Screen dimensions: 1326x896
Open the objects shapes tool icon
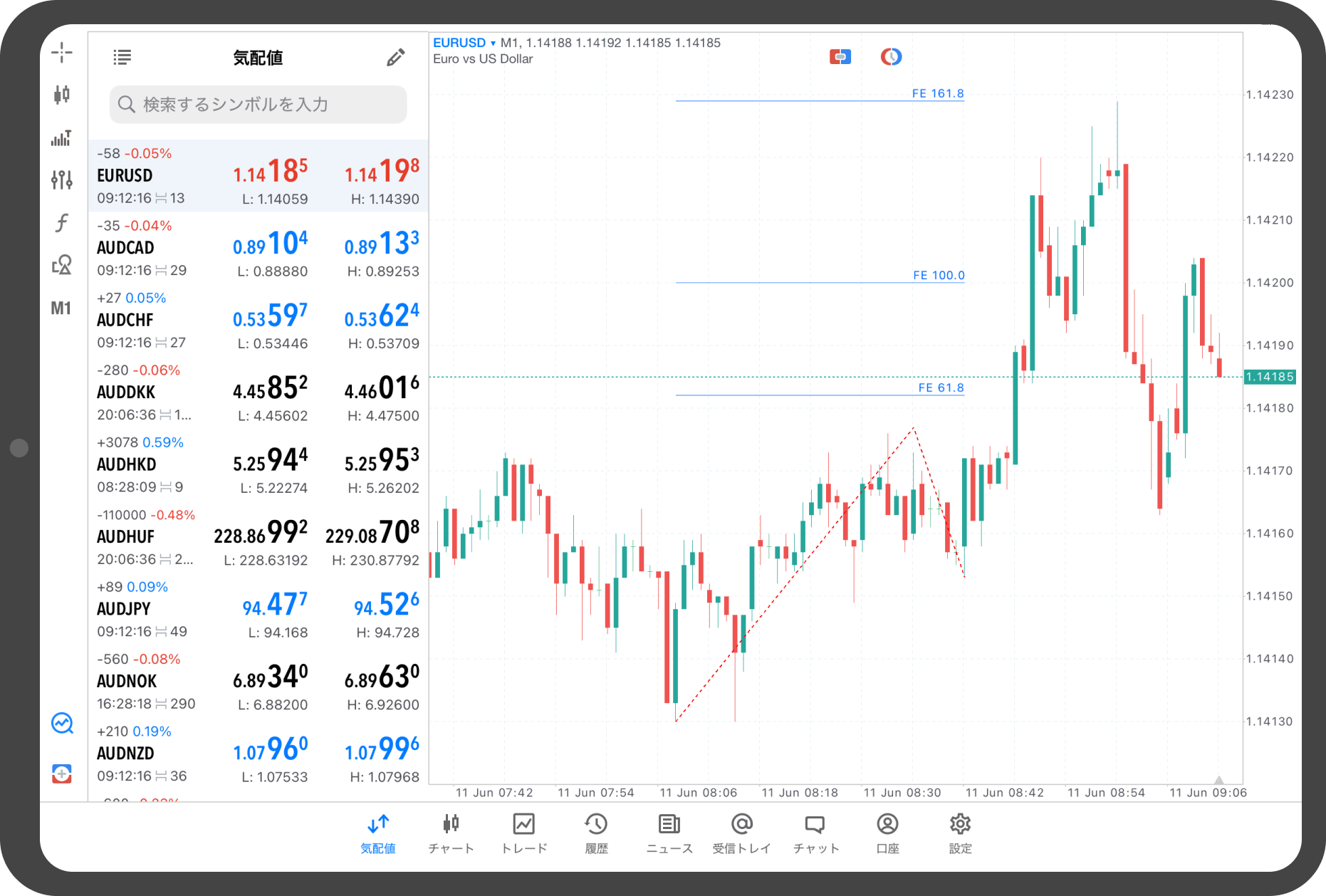[62, 265]
